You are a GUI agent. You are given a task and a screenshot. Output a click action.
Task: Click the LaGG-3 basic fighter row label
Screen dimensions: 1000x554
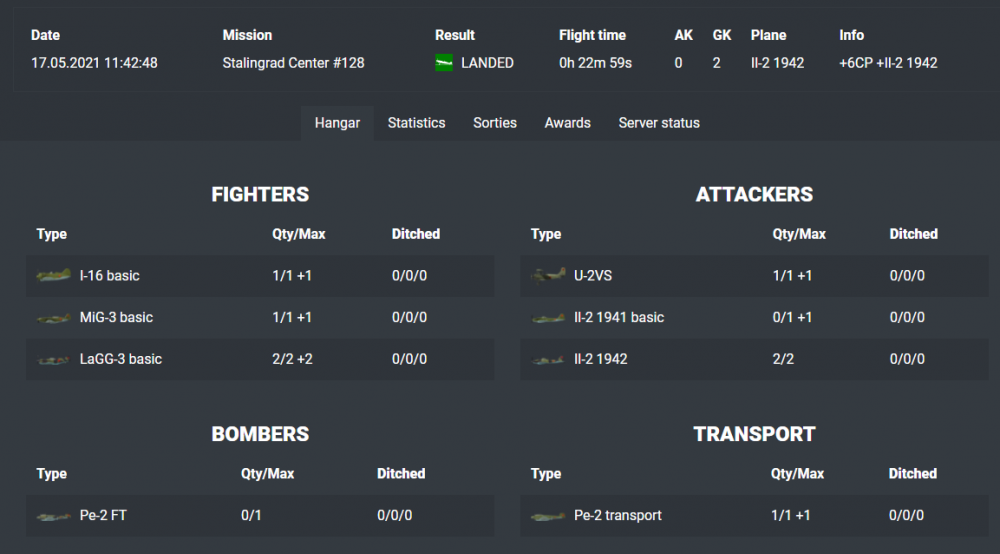pos(120,359)
